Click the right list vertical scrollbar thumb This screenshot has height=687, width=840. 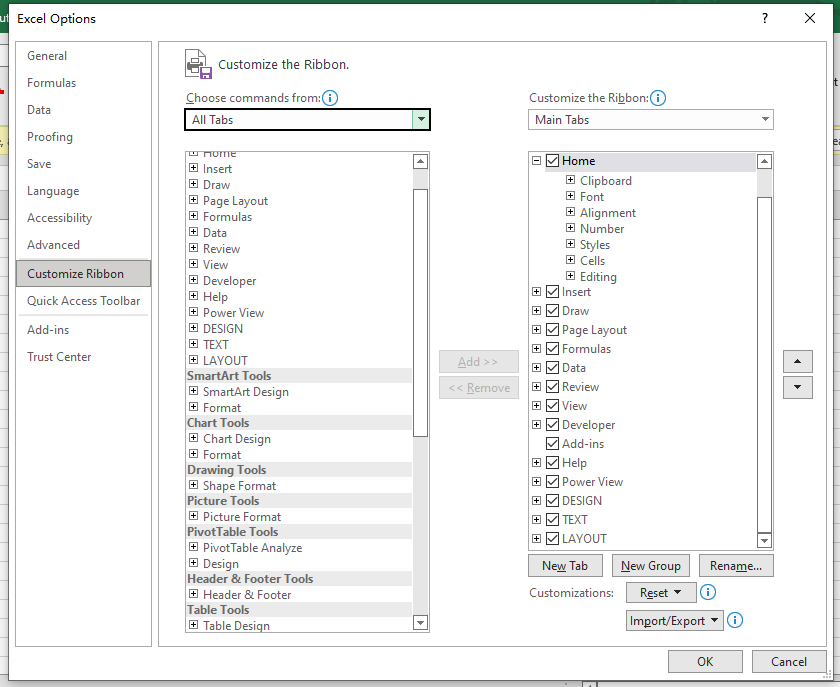[x=764, y=365]
